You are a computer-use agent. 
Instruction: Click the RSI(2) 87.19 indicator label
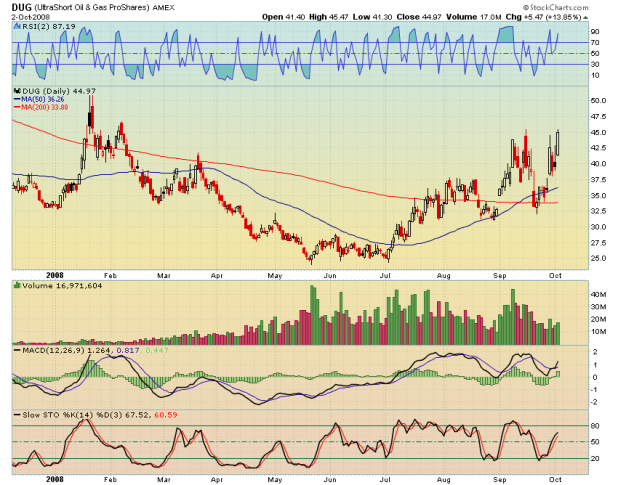[x=48, y=26]
